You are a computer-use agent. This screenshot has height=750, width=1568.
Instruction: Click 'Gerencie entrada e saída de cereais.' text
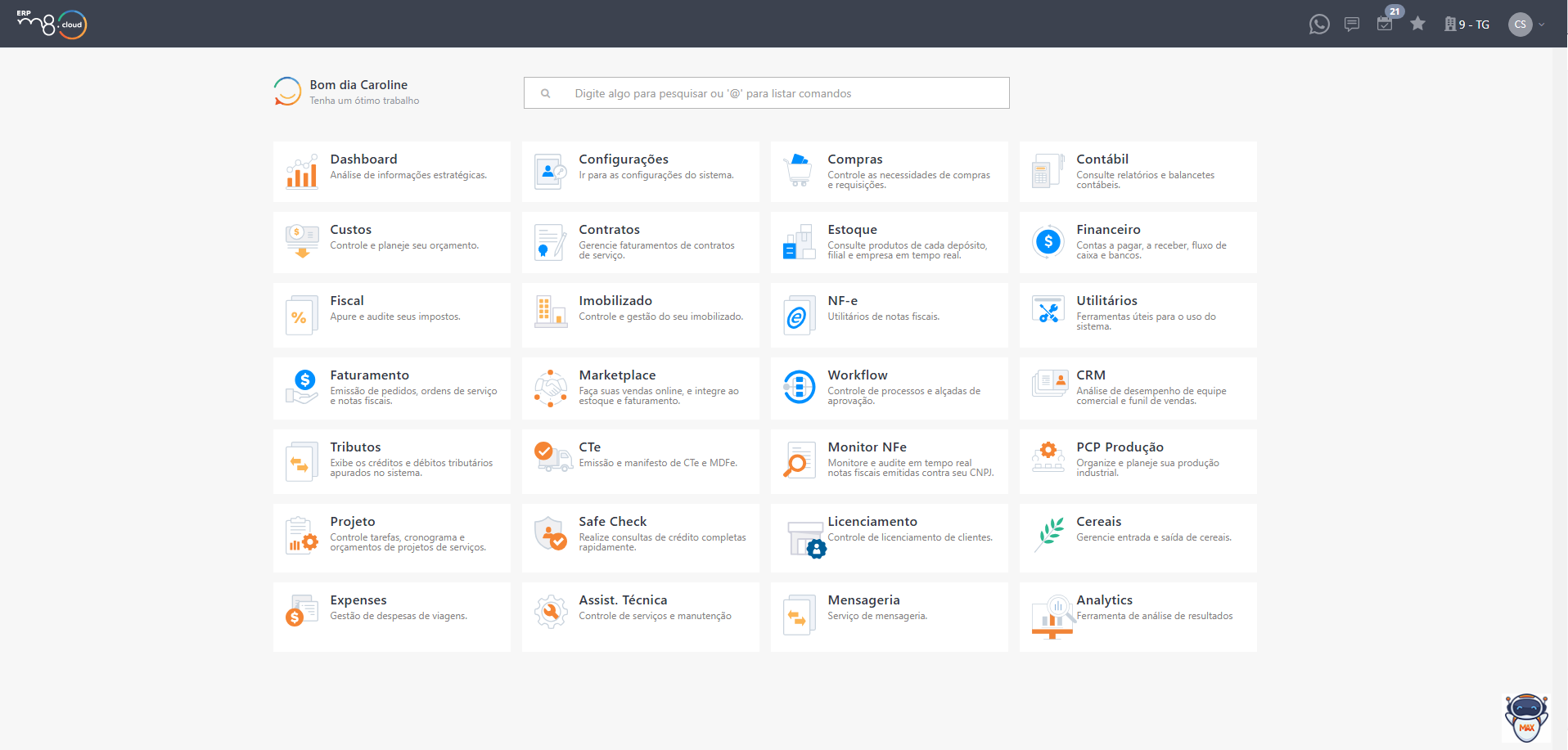pyautogui.click(x=1153, y=537)
